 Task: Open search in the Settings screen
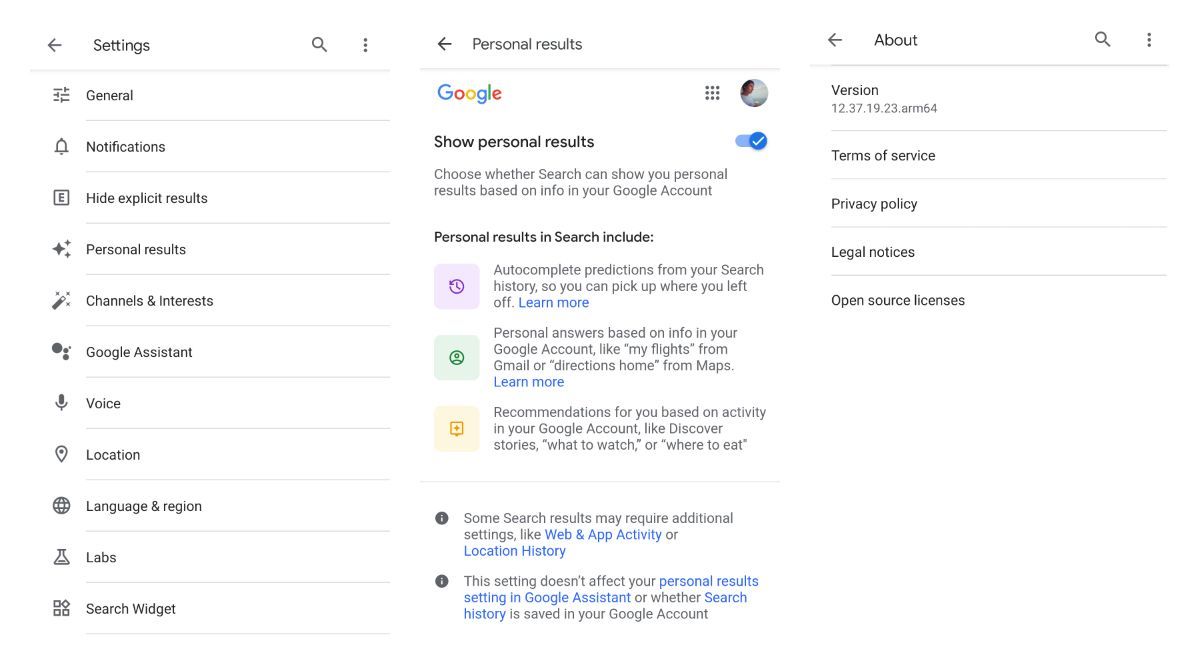(x=319, y=44)
